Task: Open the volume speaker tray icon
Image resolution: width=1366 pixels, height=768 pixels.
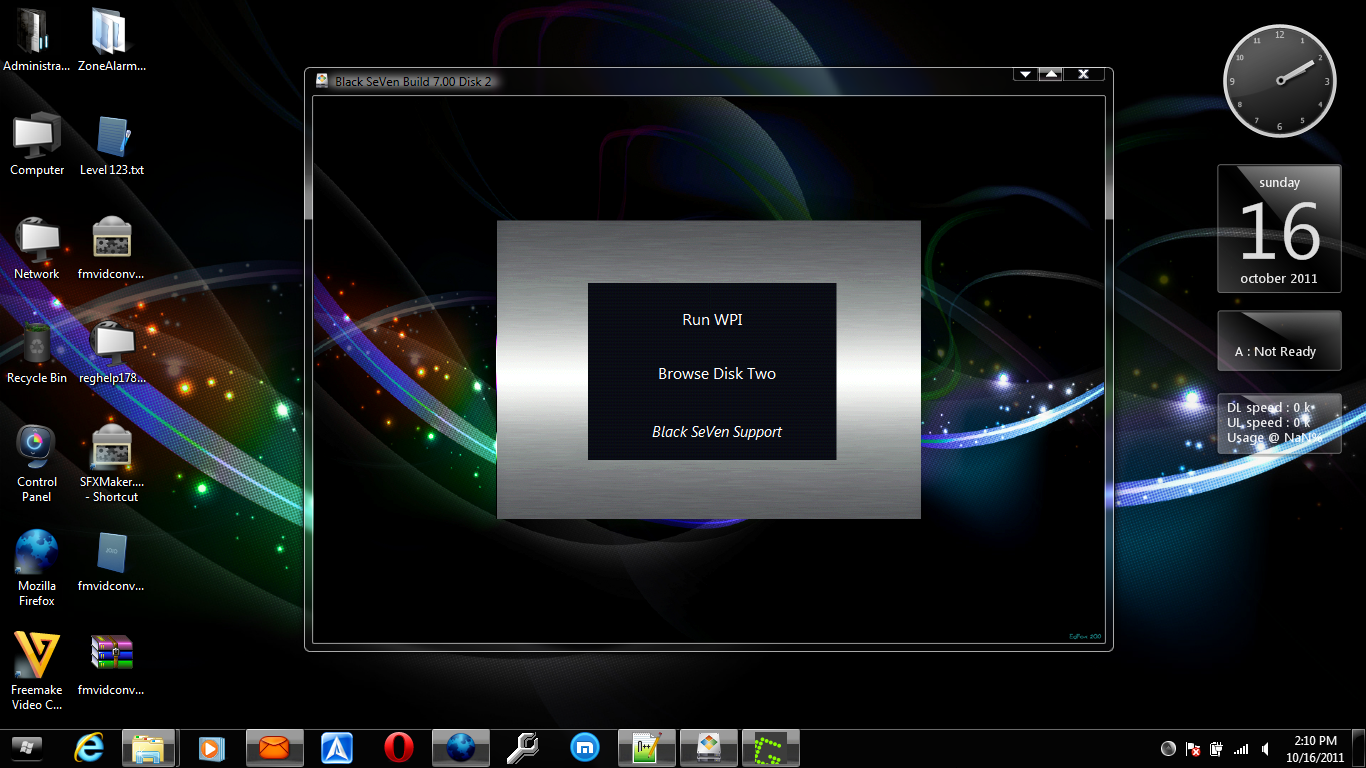Action: coord(1265,749)
